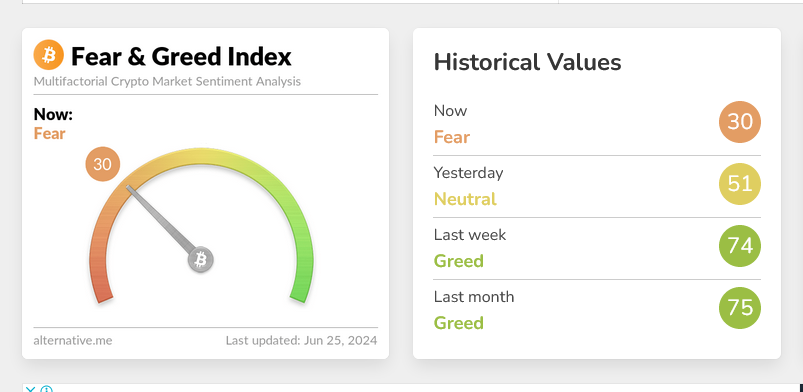Viewport: 803px width, 392px height.
Task: Click the Last week 74 circle
Action: point(740,246)
